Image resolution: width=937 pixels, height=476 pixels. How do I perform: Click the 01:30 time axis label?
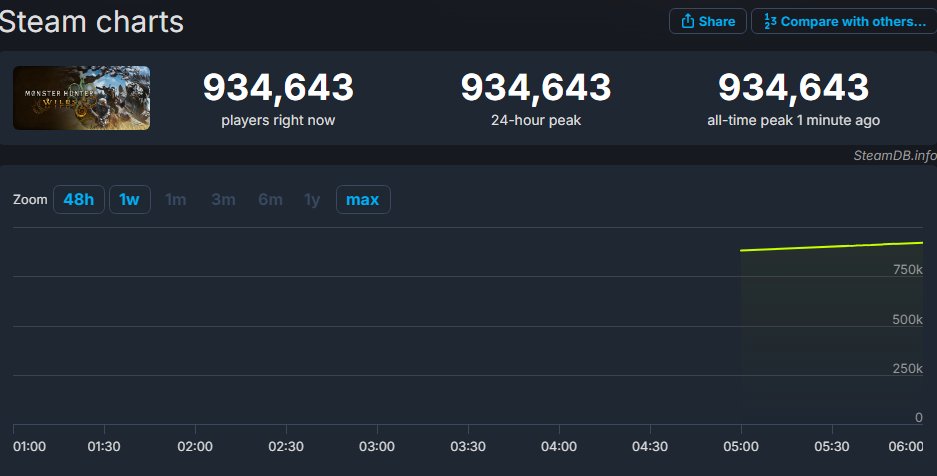tap(104, 447)
